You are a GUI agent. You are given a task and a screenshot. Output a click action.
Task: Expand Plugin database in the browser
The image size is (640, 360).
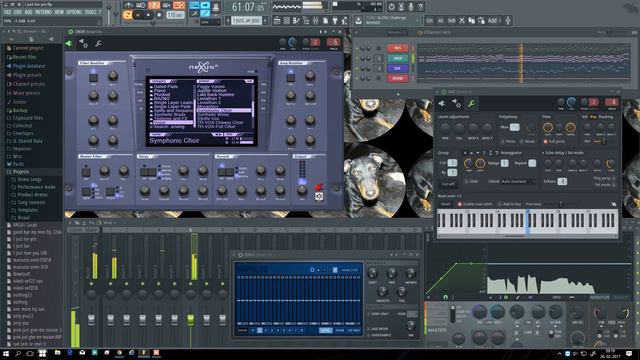[x=29, y=66]
